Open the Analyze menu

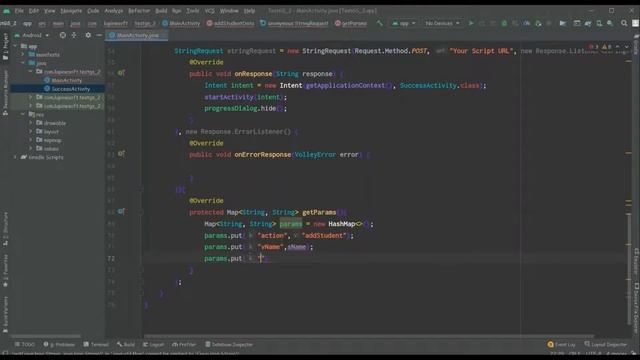pos(113,11)
